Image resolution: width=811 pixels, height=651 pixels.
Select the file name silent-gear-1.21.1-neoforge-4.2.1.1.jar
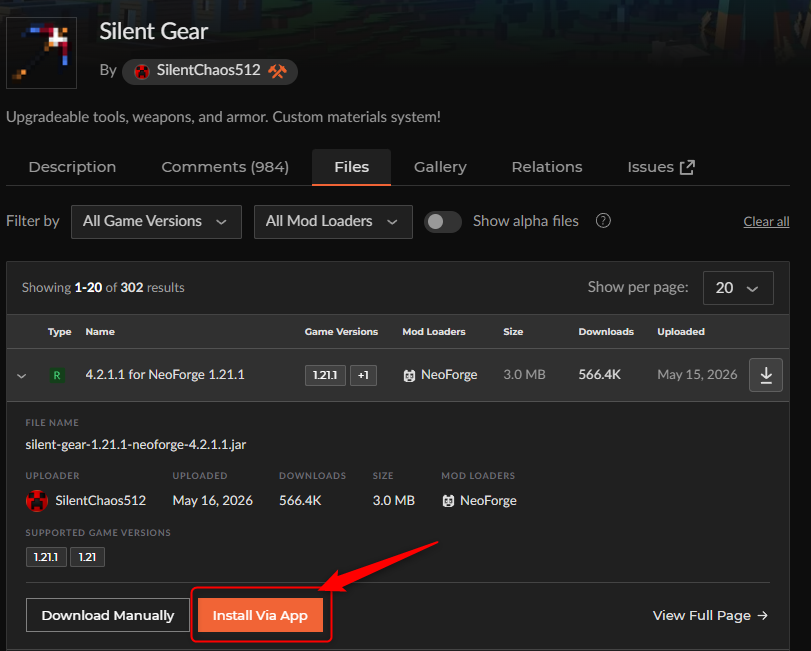click(x=136, y=445)
